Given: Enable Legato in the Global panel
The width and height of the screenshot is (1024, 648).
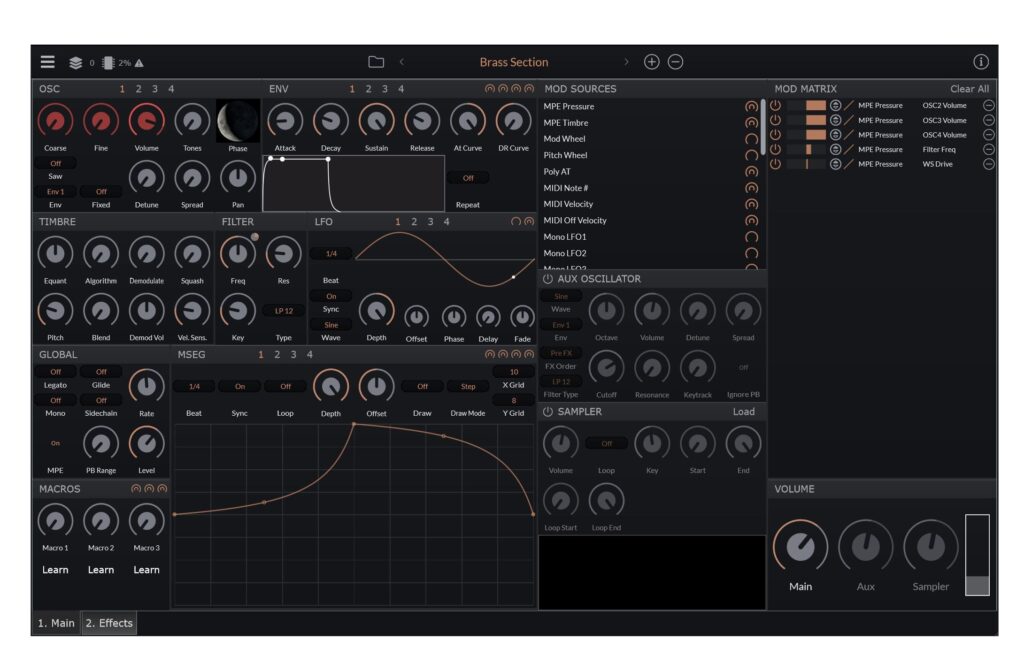Looking at the screenshot, I should click(55, 371).
